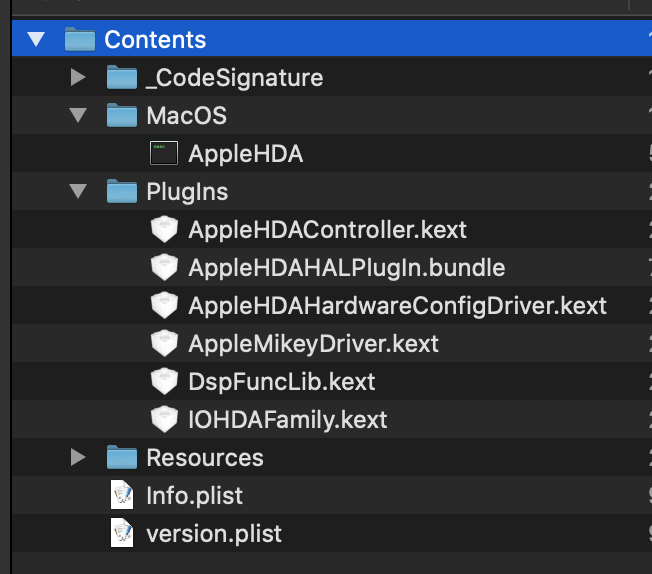Viewport: 652px width, 574px height.
Task: Click the DspFuncLib.kext shield icon
Action: click(163, 382)
